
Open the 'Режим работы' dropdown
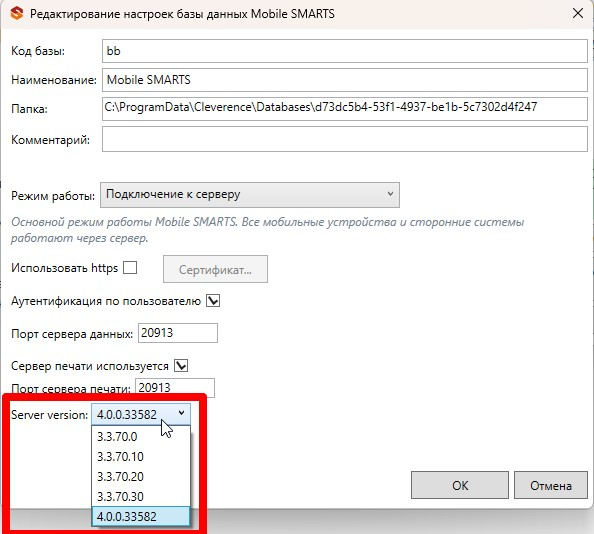(250, 195)
